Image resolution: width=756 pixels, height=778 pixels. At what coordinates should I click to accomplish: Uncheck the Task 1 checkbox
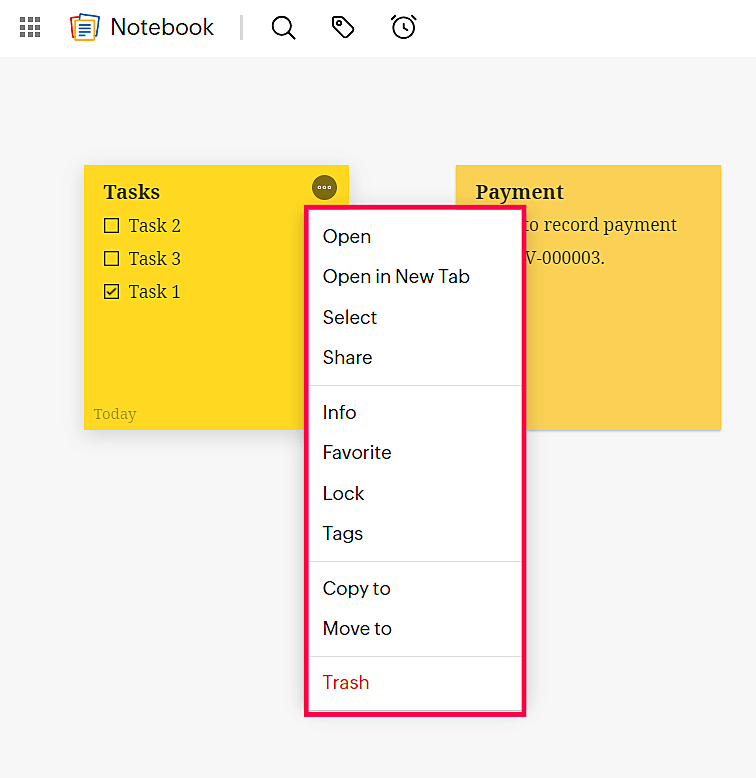112,291
